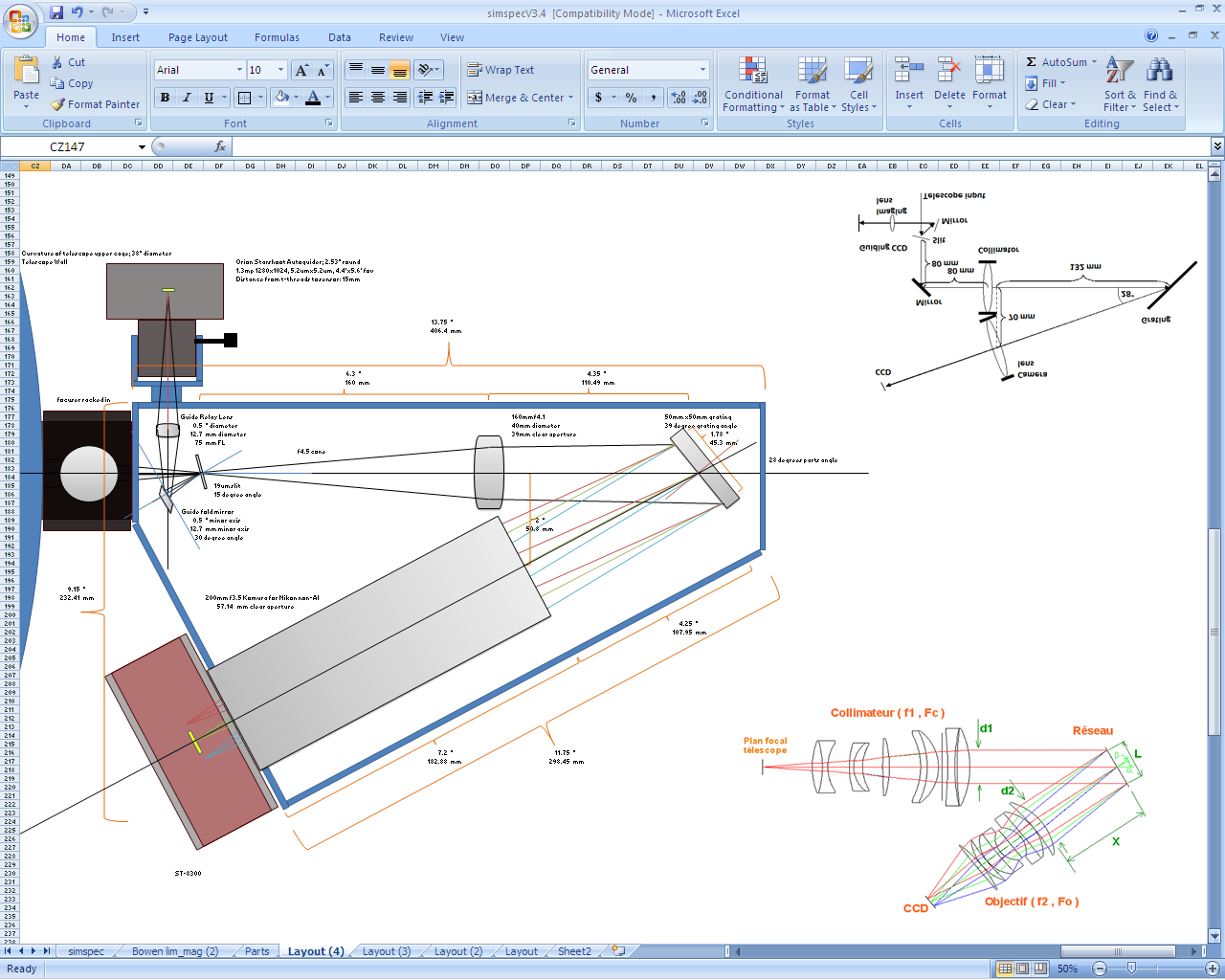Open Sort & Filter tool
The width and height of the screenshot is (1225, 980).
coord(1119,84)
